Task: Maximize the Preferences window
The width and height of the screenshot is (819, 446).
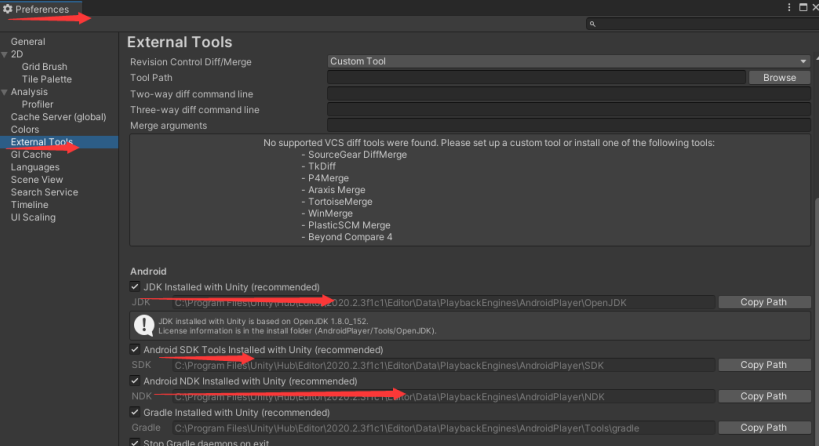Action: pyautogui.click(x=800, y=8)
